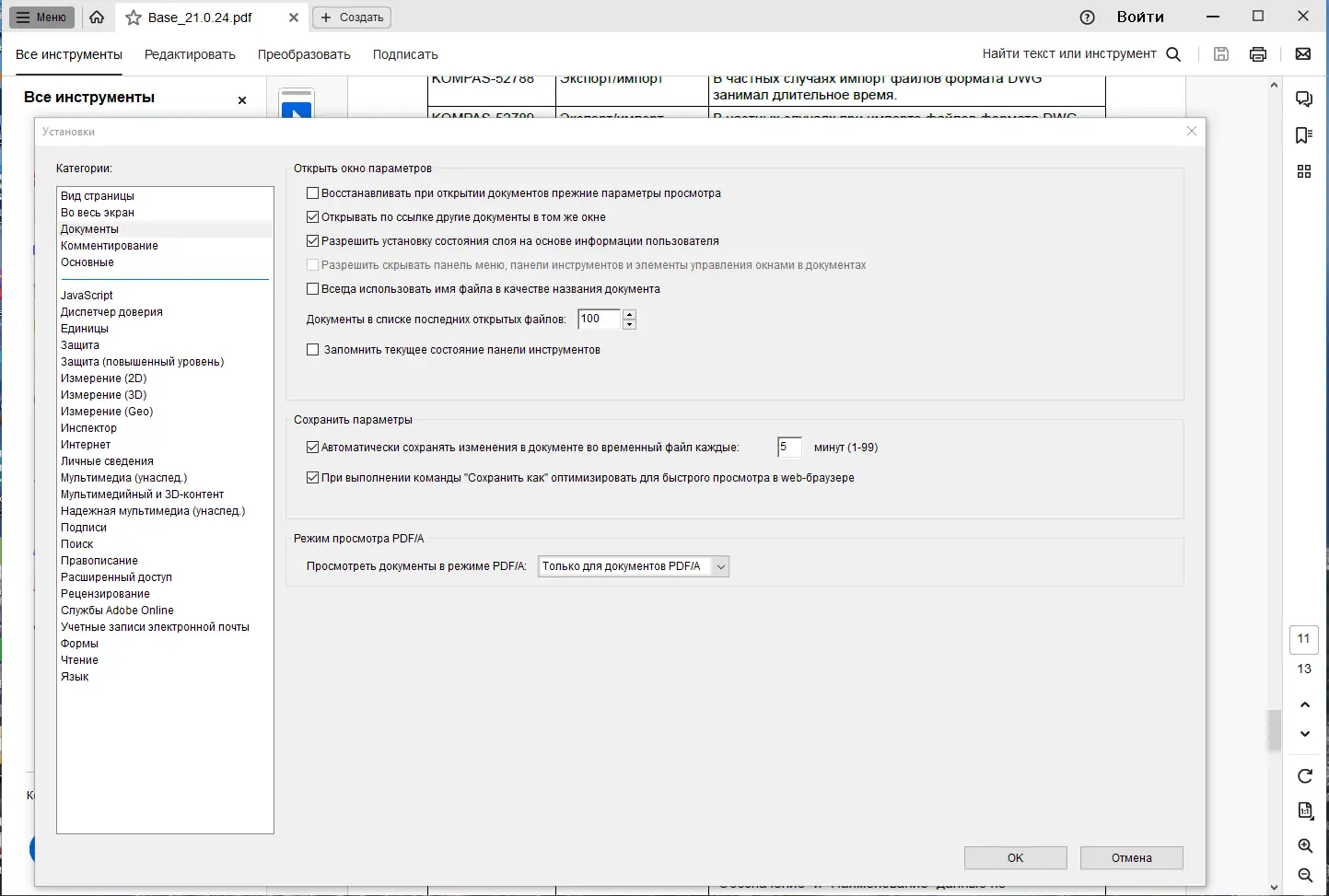This screenshot has width=1329, height=896.
Task: Open the comments panel icon
Action: click(1304, 99)
